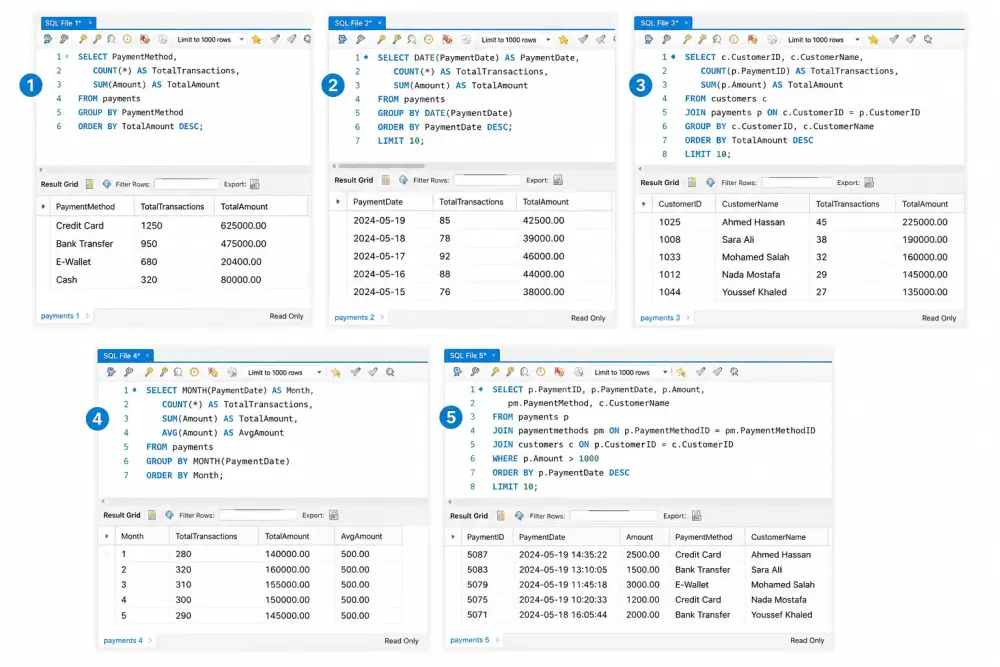Click the yellow star icon in SQL File 3 toolbar

(x=874, y=40)
